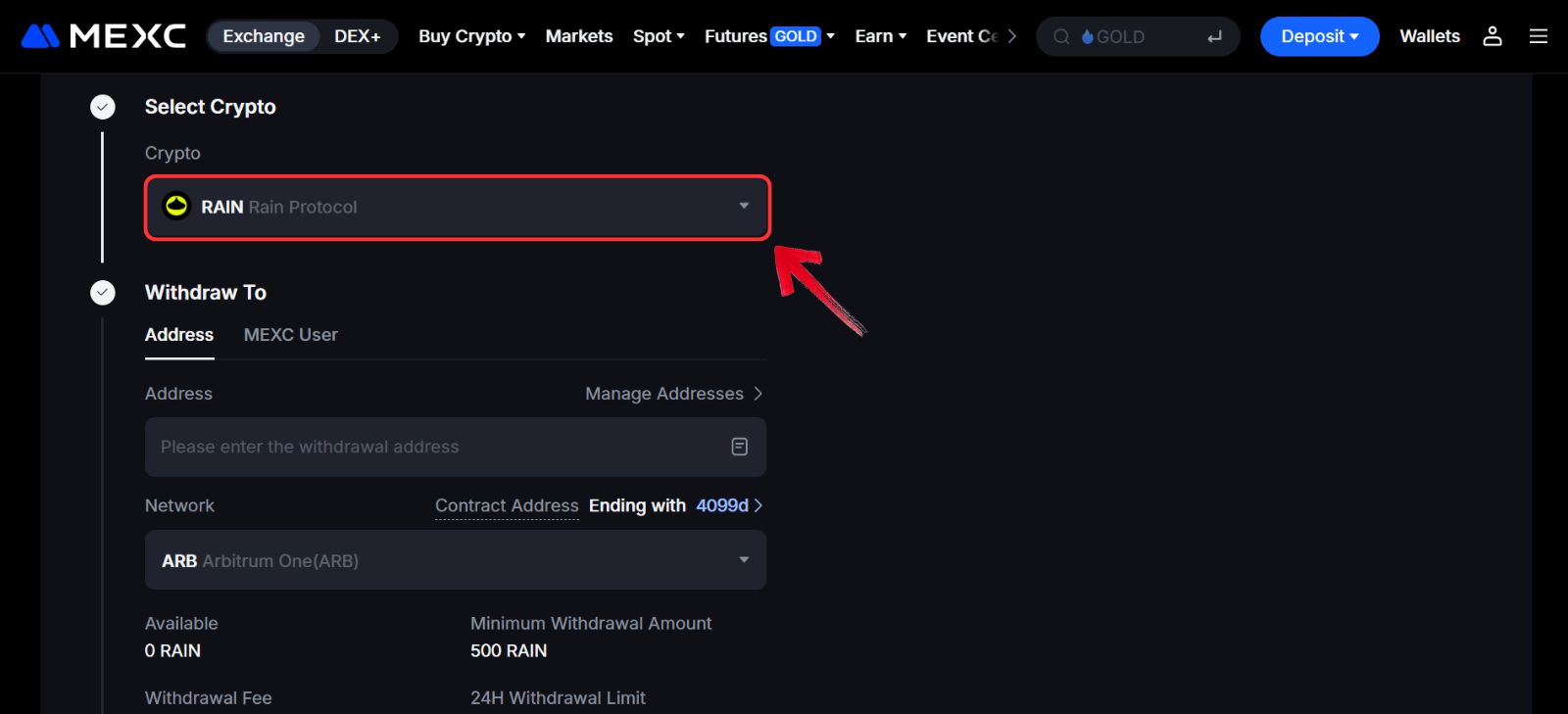Expand the Buy Crypto menu

pos(471,36)
